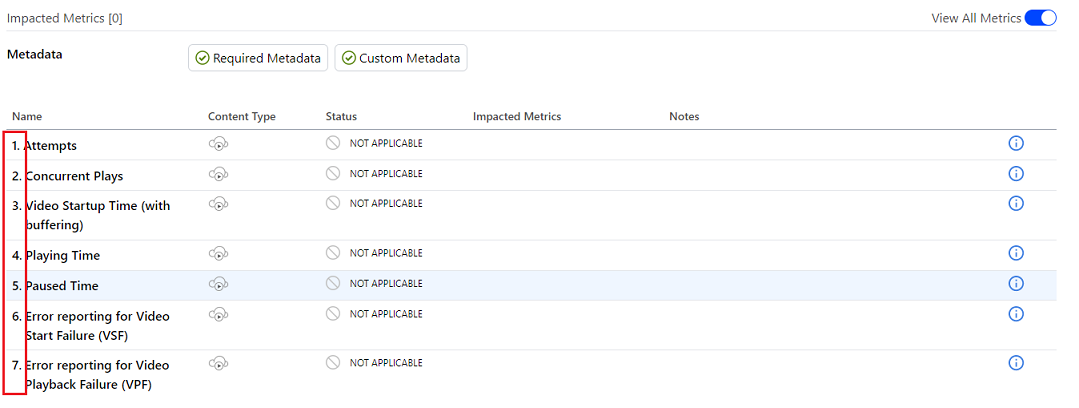Open info for Video Start Failure row

tap(1016, 314)
